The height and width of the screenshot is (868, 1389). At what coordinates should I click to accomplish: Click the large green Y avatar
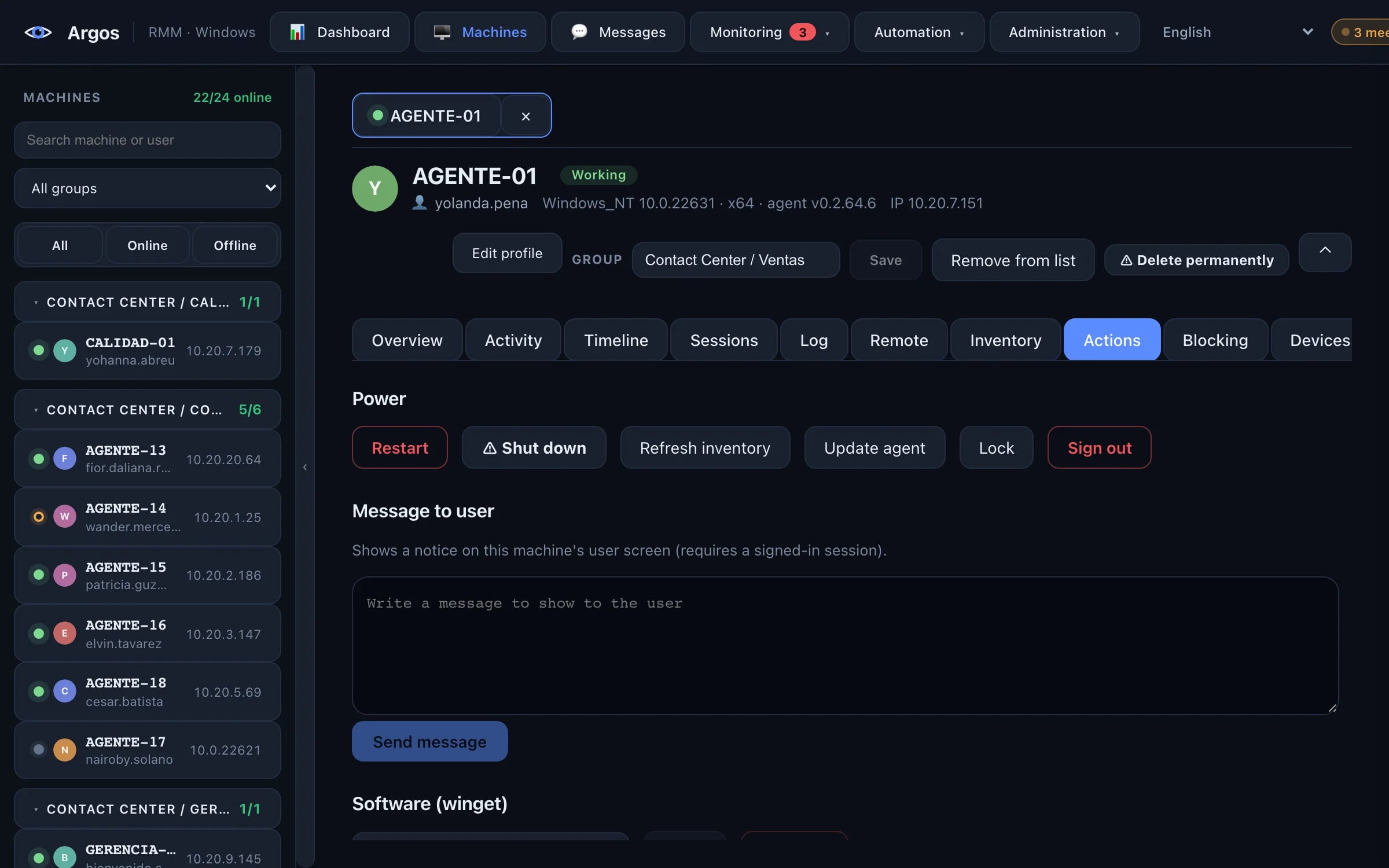pos(375,189)
